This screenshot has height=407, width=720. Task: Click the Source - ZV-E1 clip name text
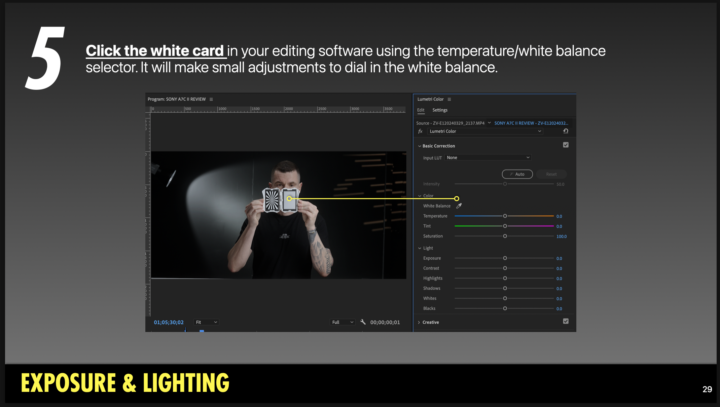(450, 123)
